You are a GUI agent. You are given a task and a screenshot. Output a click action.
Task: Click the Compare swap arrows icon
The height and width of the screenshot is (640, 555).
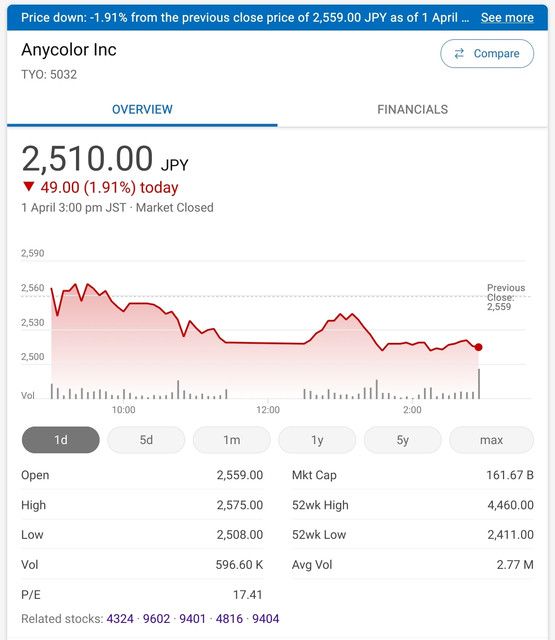point(459,53)
